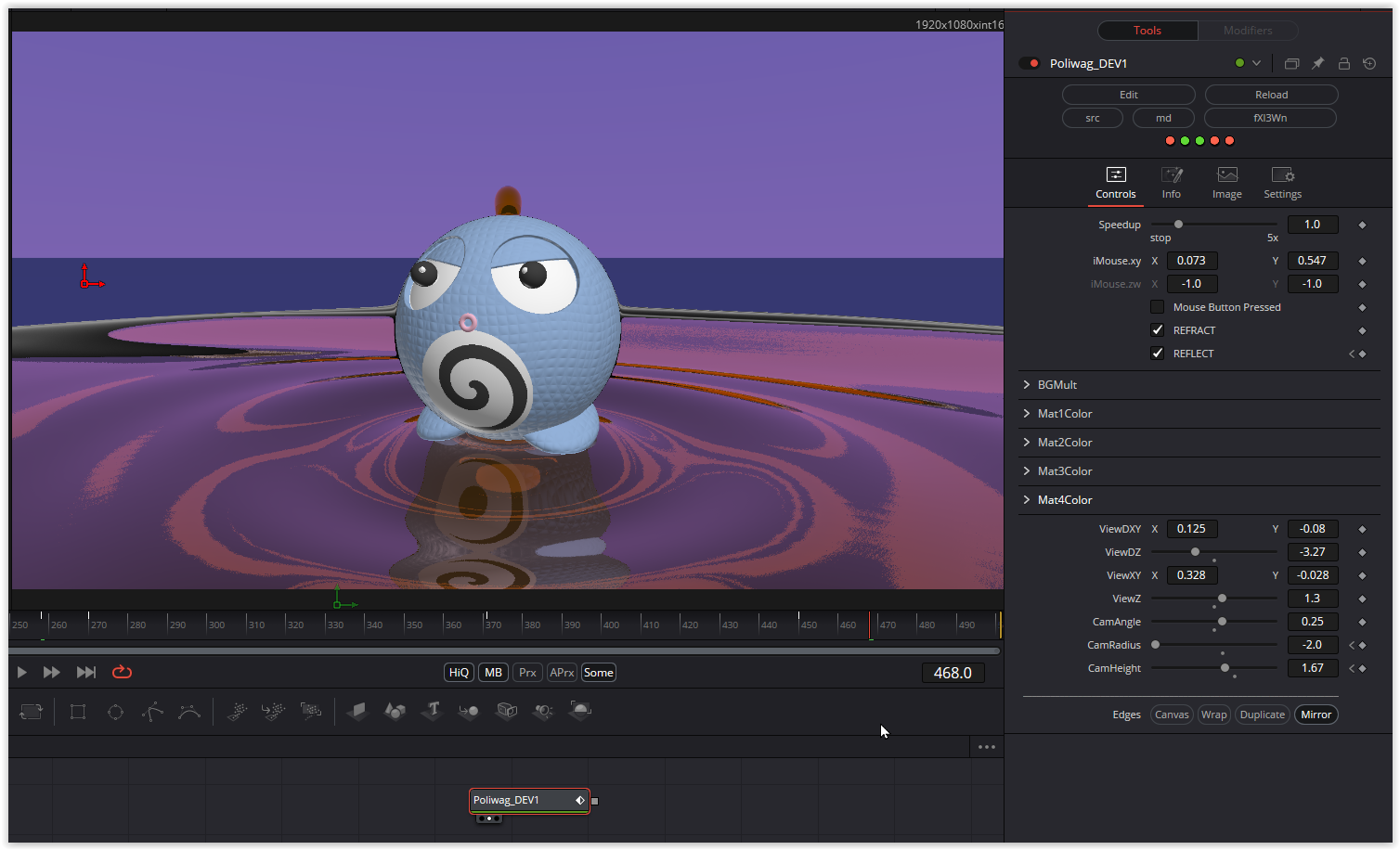
Task: Switch to the Modifiers tab
Action: point(1248,31)
